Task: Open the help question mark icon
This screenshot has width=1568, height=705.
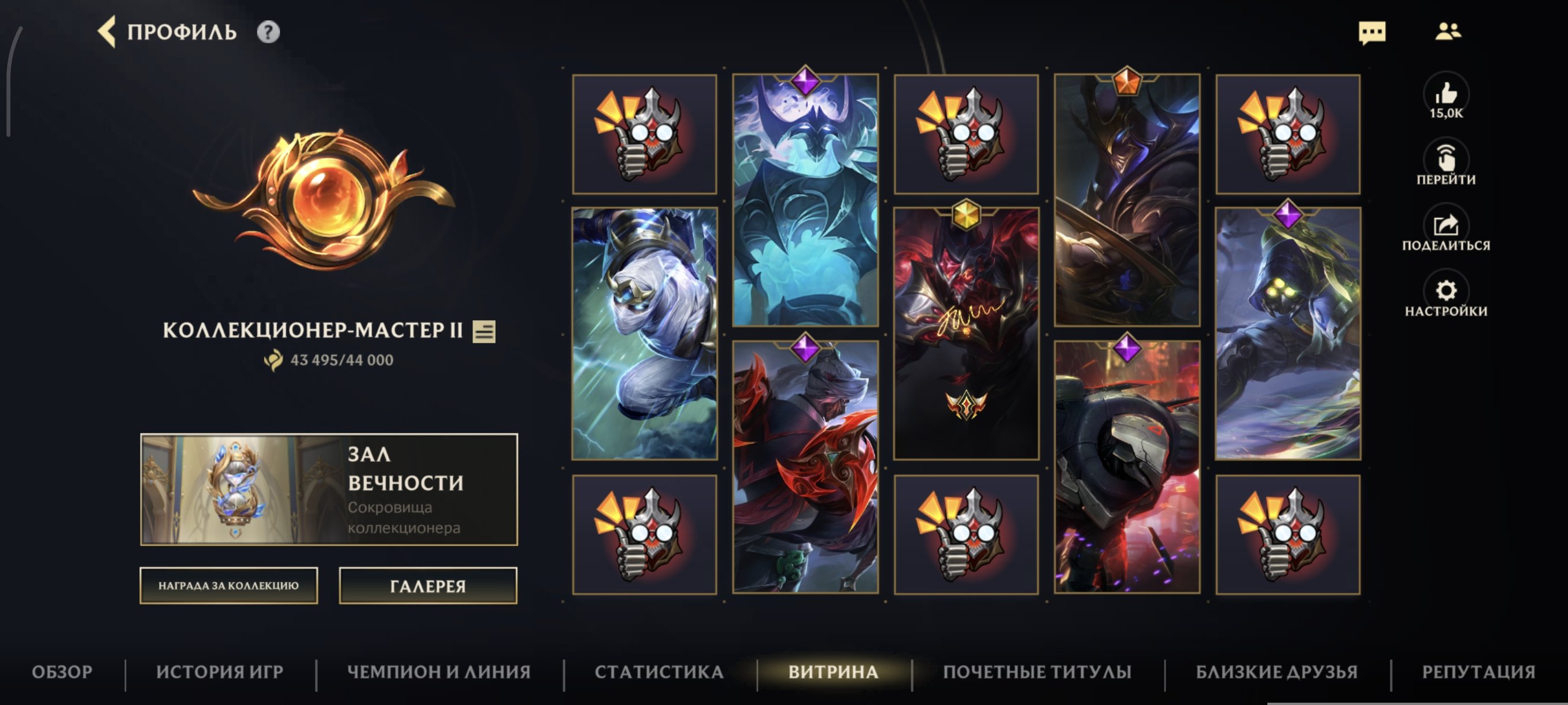Action: [x=268, y=32]
